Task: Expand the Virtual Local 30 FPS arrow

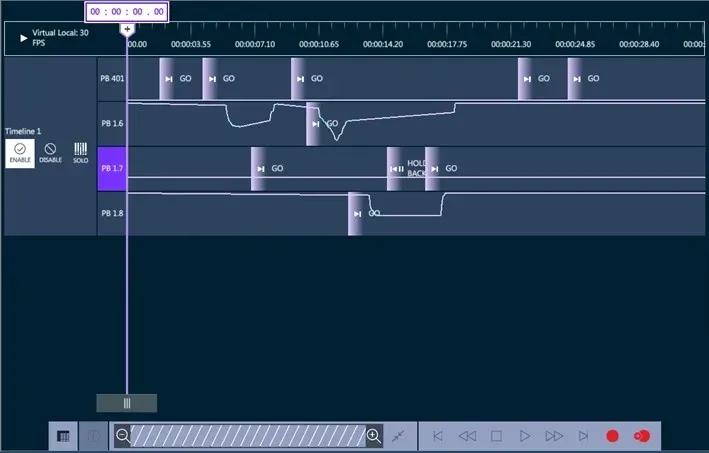Action: coord(24,38)
